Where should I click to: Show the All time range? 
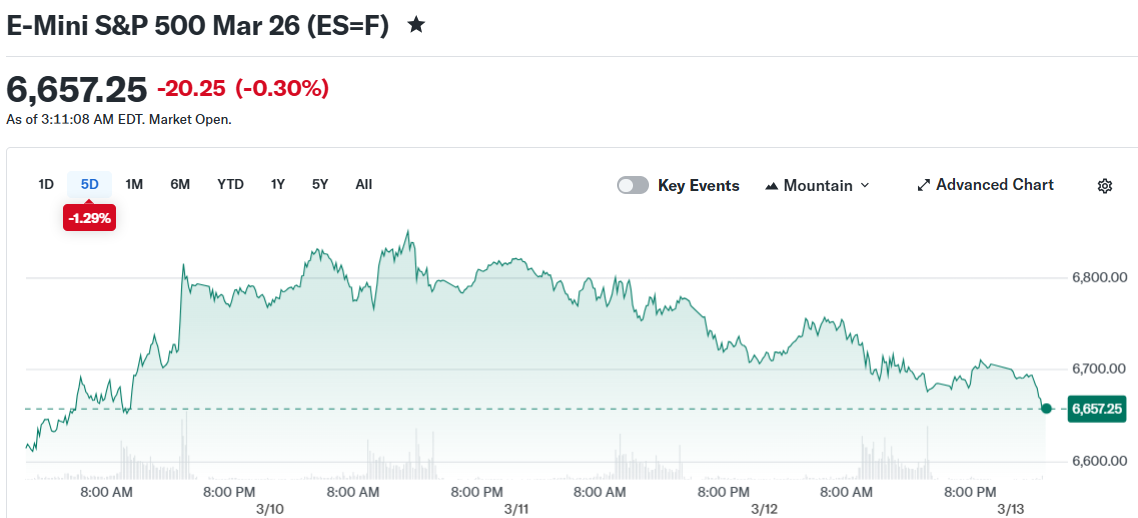(364, 184)
